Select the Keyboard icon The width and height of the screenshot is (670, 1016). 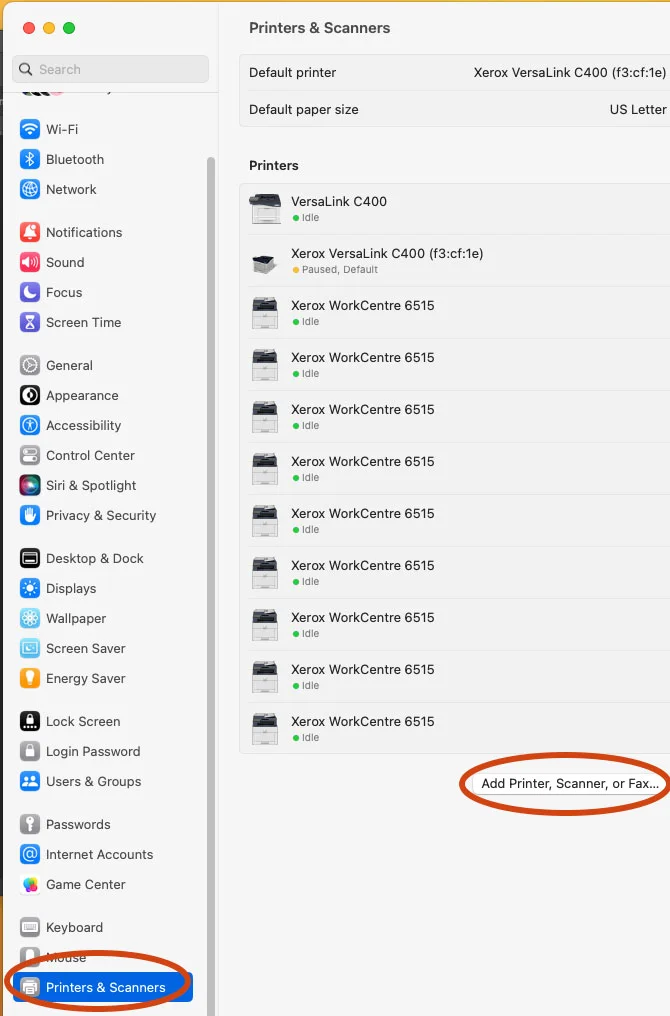30,927
